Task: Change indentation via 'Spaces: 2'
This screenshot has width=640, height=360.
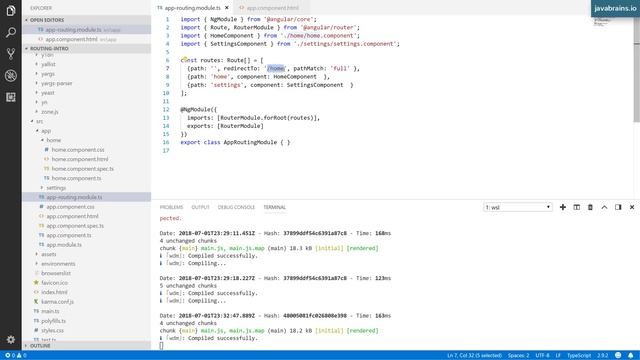Action: 518,356
